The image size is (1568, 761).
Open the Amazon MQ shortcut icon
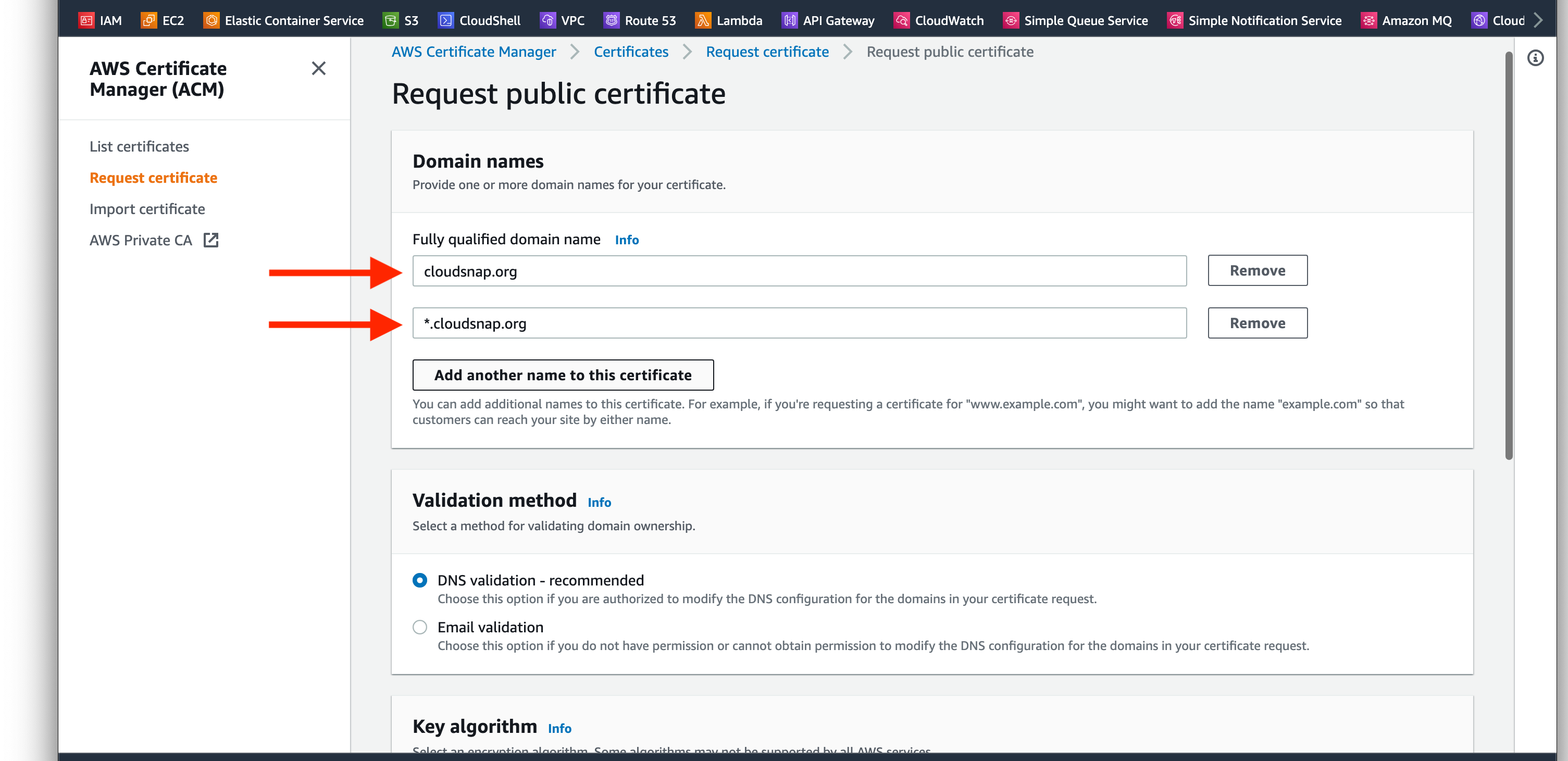pyautogui.click(x=1368, y=20)
